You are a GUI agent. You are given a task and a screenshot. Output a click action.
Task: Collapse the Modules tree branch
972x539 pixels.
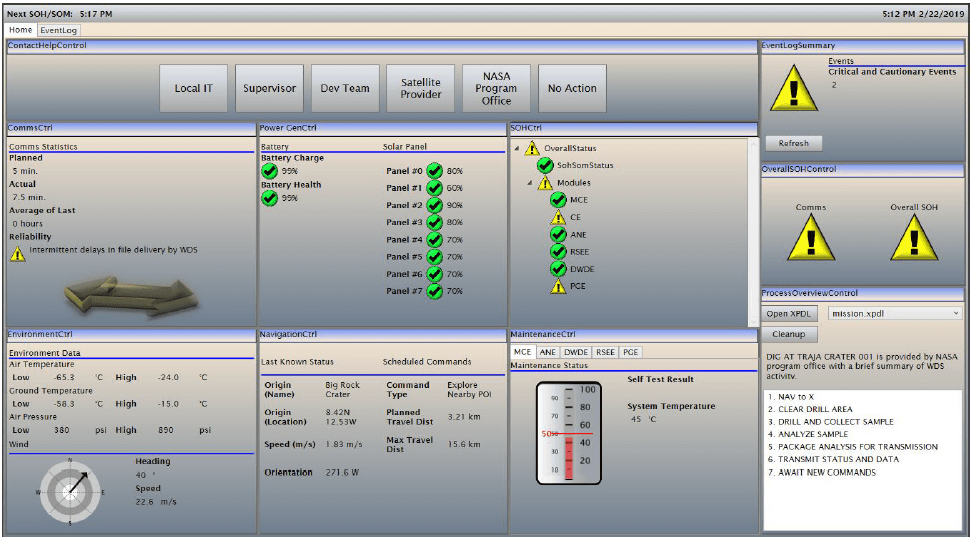pos(530,183)
